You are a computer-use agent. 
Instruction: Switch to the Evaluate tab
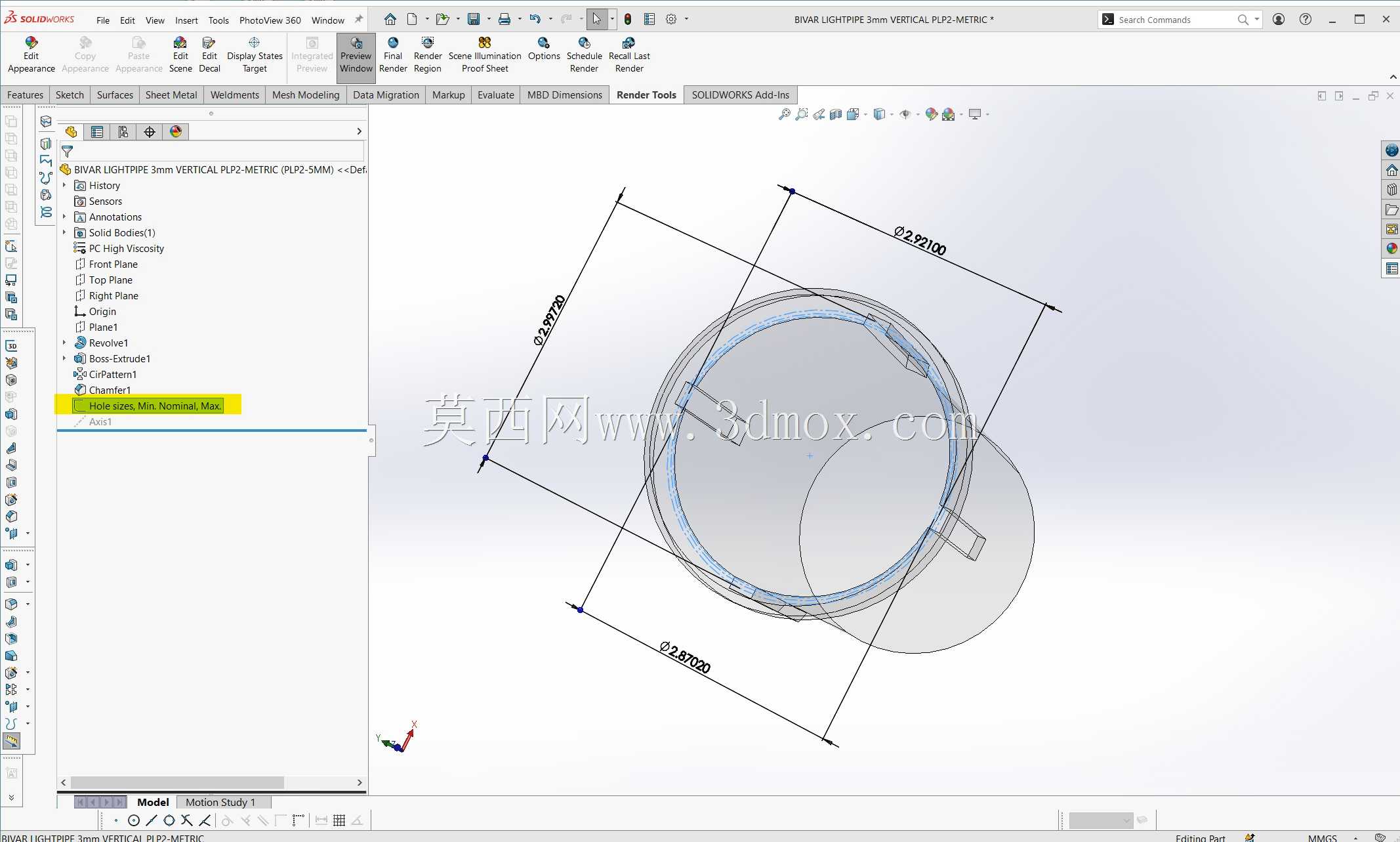click(495, 95)
